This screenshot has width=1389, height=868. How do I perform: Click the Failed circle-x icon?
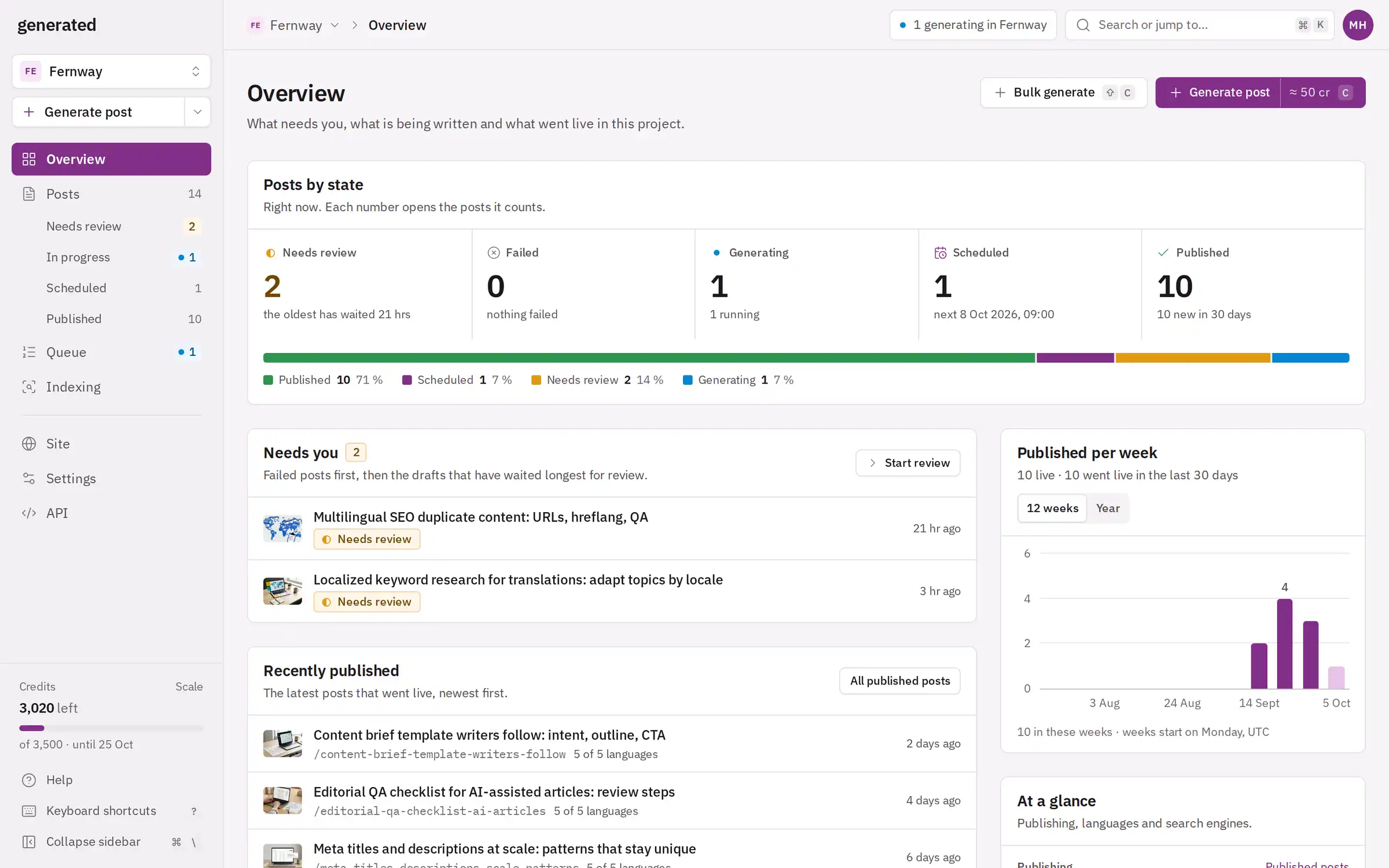[494, 253]
